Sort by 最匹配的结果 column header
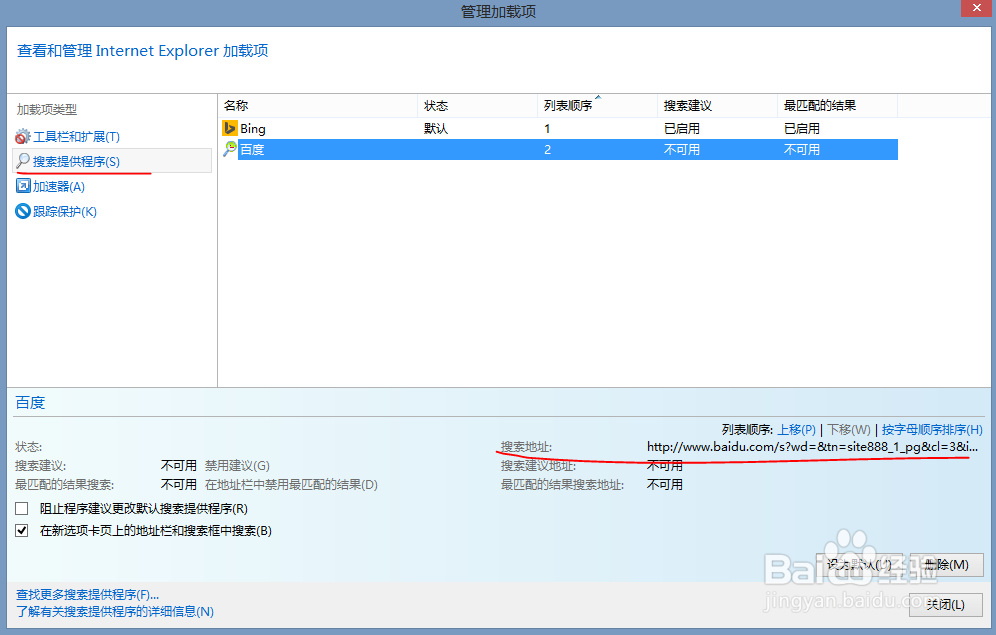 (837, 105)
